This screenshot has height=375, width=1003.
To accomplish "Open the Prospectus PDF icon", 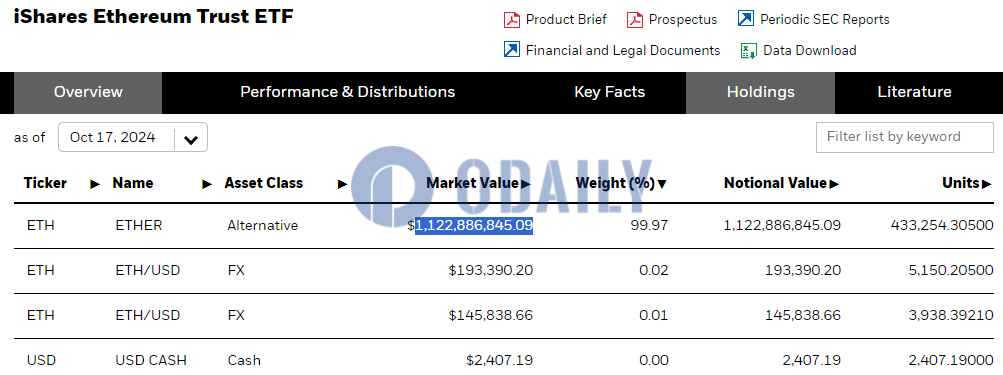I will [x=635, y=20].
